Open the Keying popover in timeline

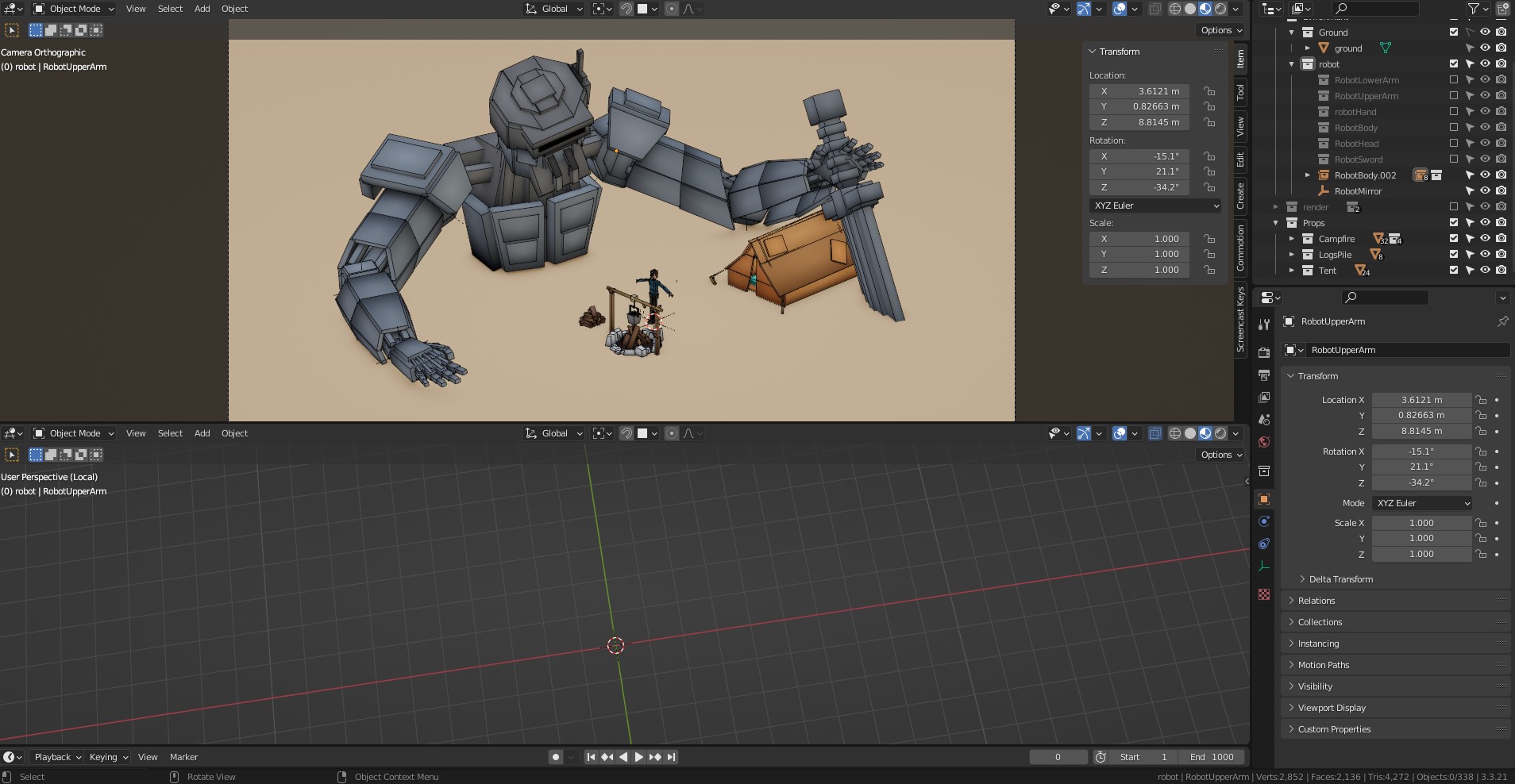coord(108,757)
